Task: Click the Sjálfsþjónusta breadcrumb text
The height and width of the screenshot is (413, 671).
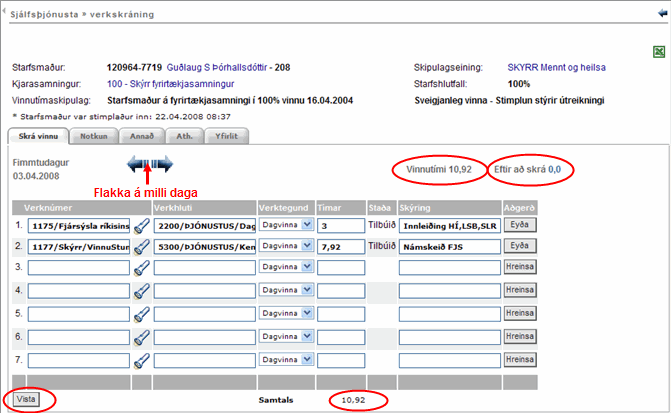Action: pos(45,15)
